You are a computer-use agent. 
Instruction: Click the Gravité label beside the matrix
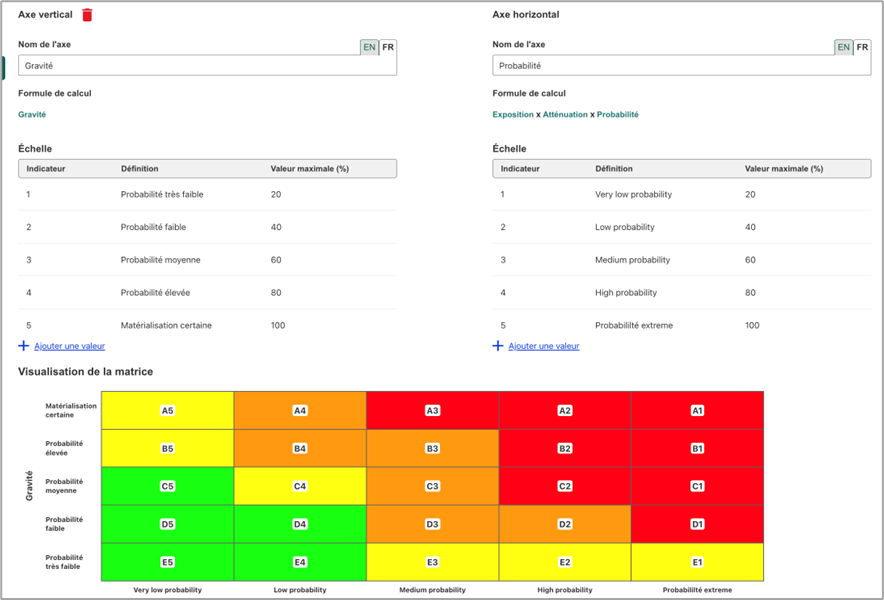coord(29,486)
